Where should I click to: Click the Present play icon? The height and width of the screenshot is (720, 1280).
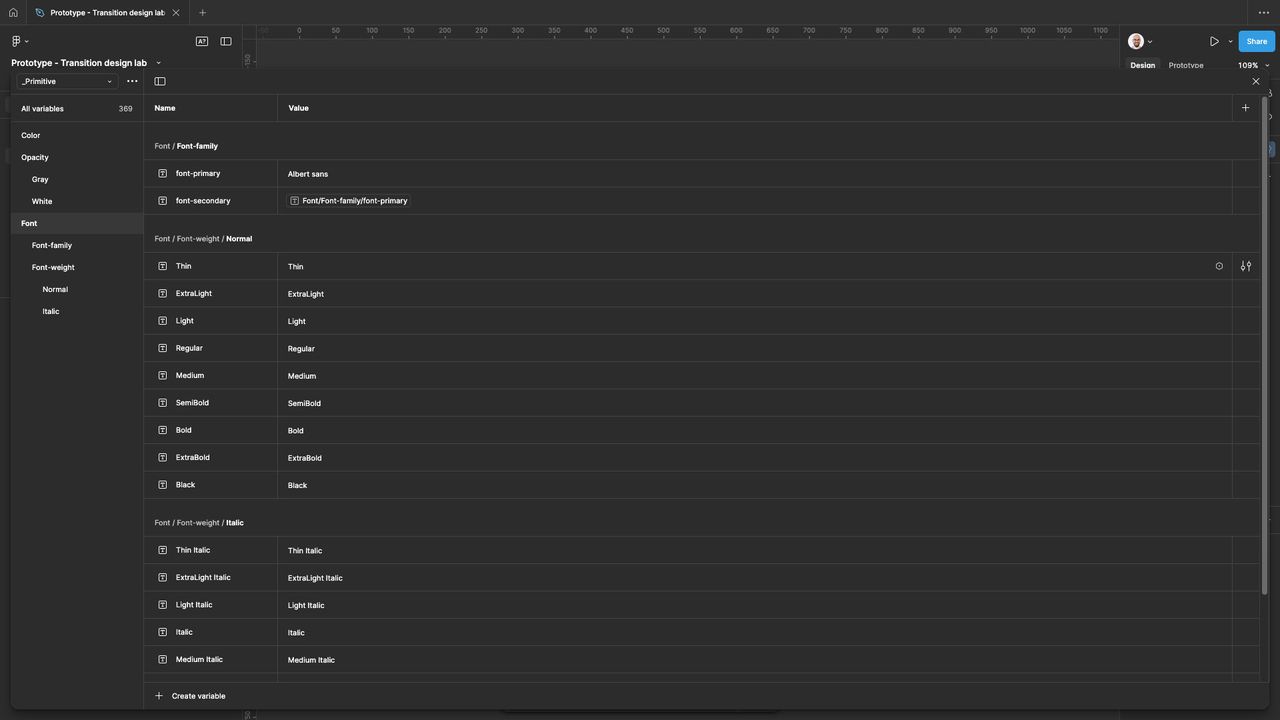[1214, 41]
